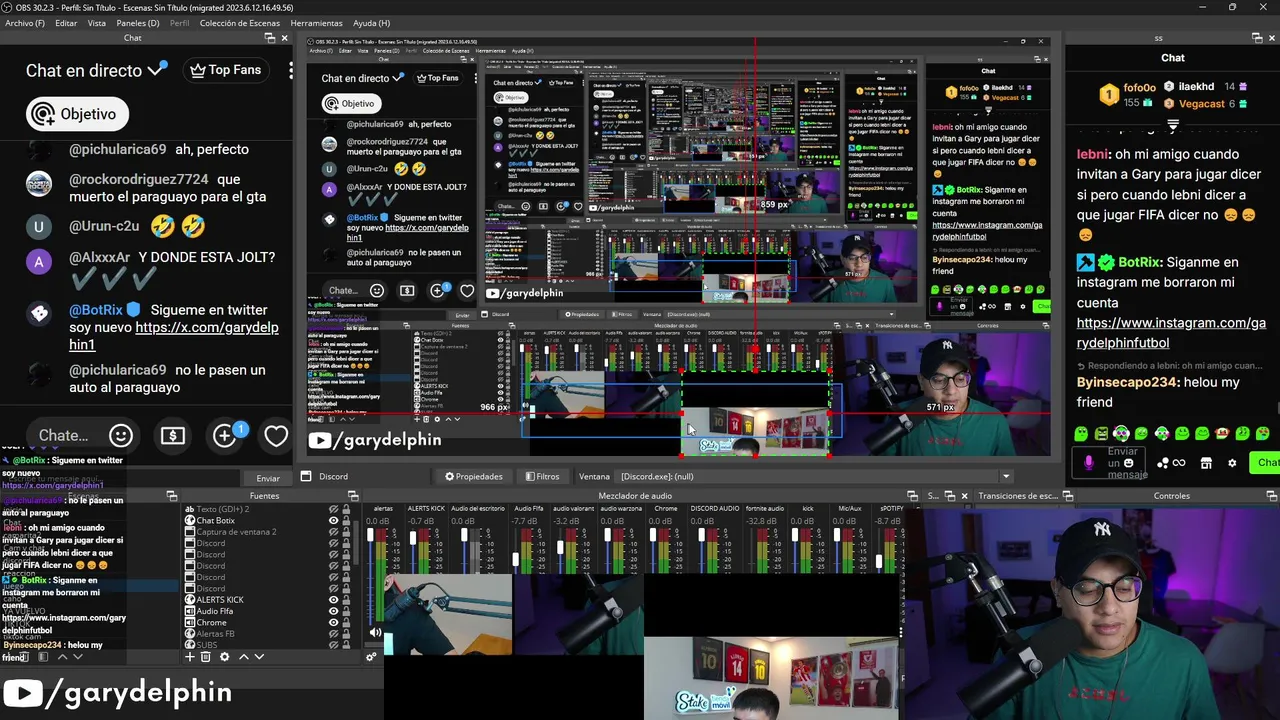Toggle lock on Chat Botix source
Screen dimensions: 1280x720
point(347,520)
